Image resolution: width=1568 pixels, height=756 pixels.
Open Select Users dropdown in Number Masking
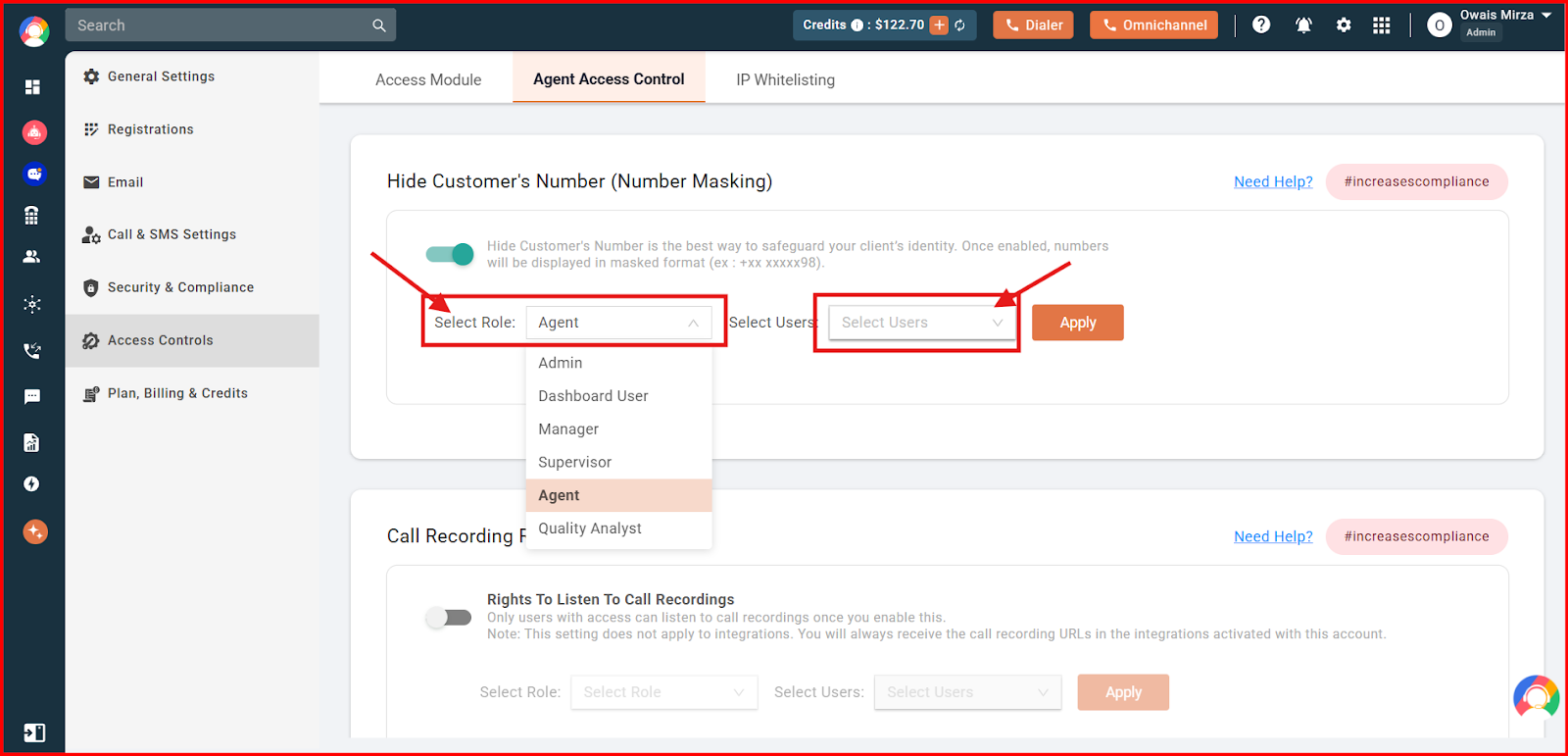click(x=921, y=323)
